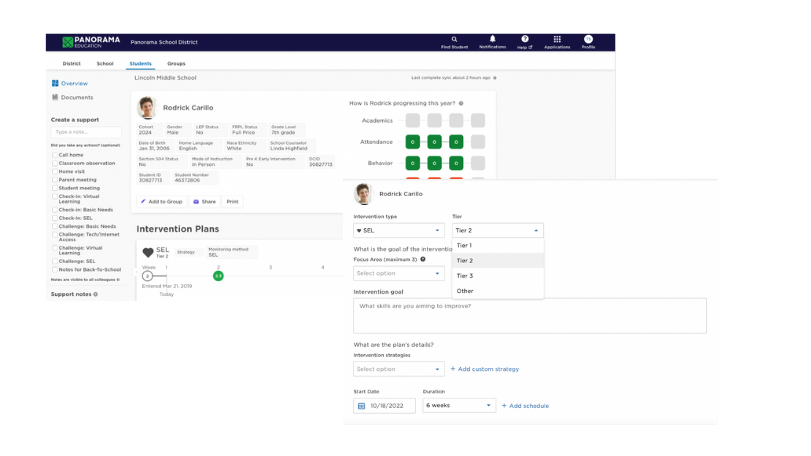Click first gray Academics progress square
Screen dimensions: 811x456
(413, 120)
